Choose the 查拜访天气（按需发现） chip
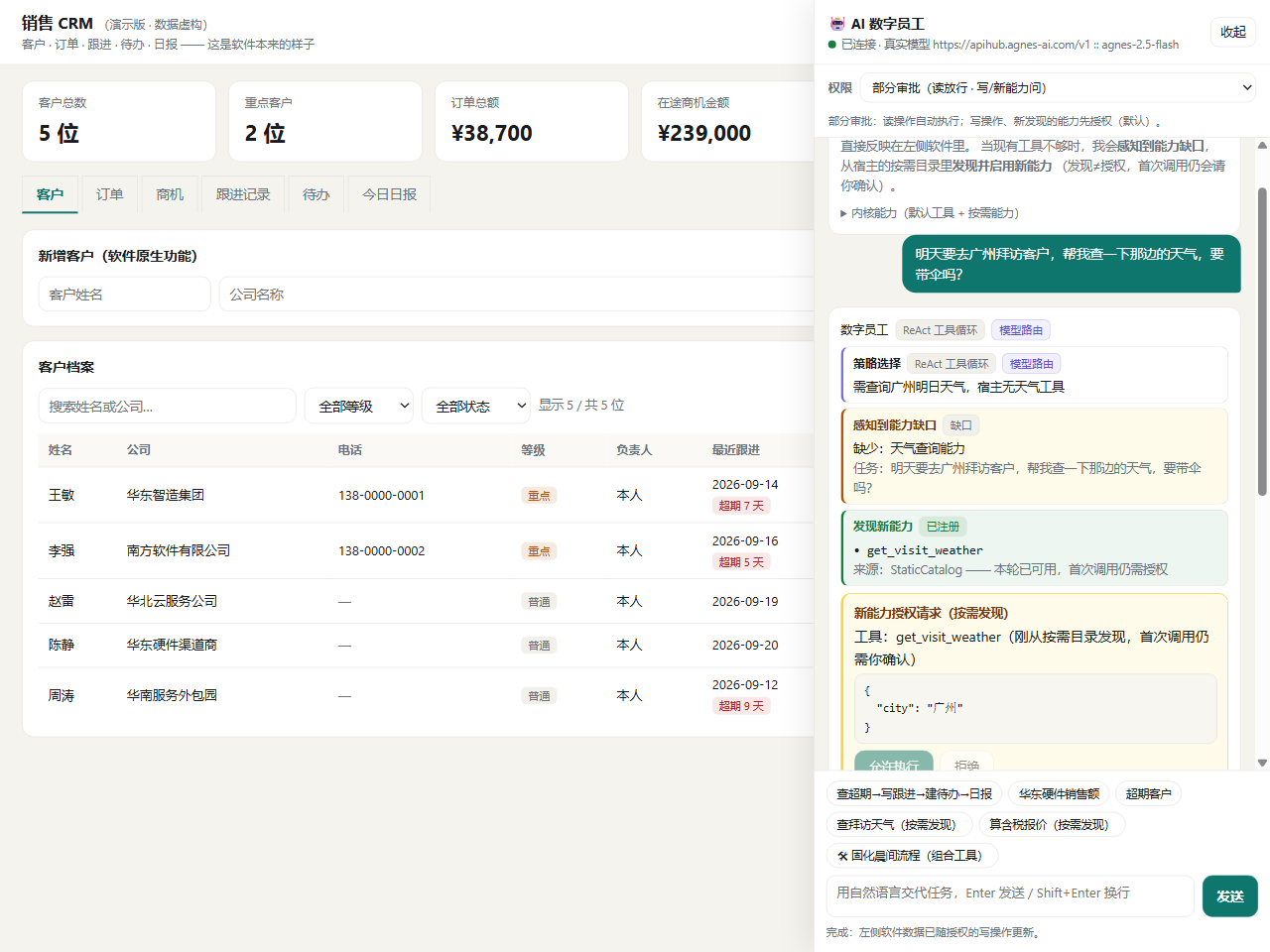The width and height of the screenshot is (1270, 952). coord(899,824)
